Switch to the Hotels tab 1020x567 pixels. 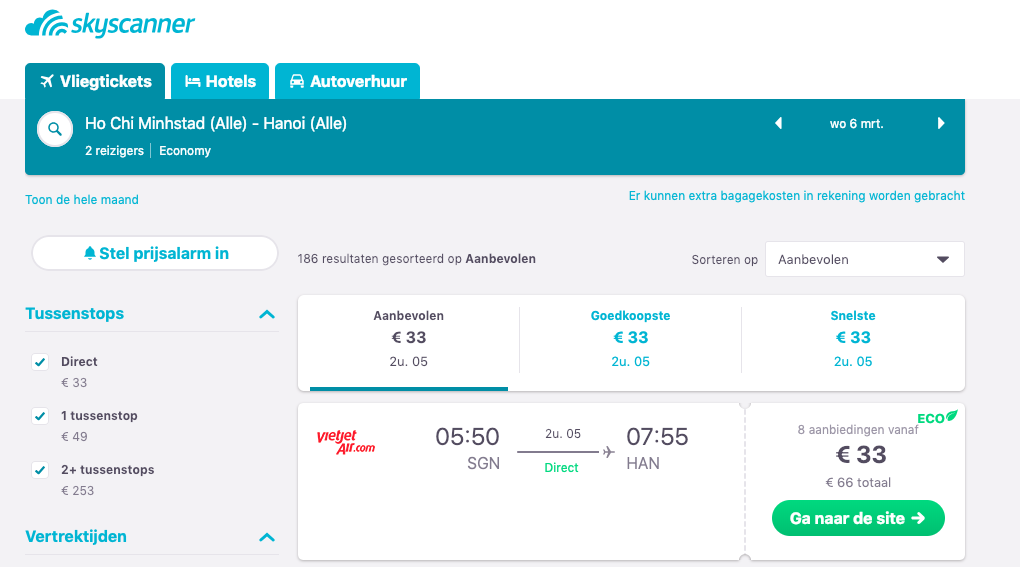(x=220, y=82)
